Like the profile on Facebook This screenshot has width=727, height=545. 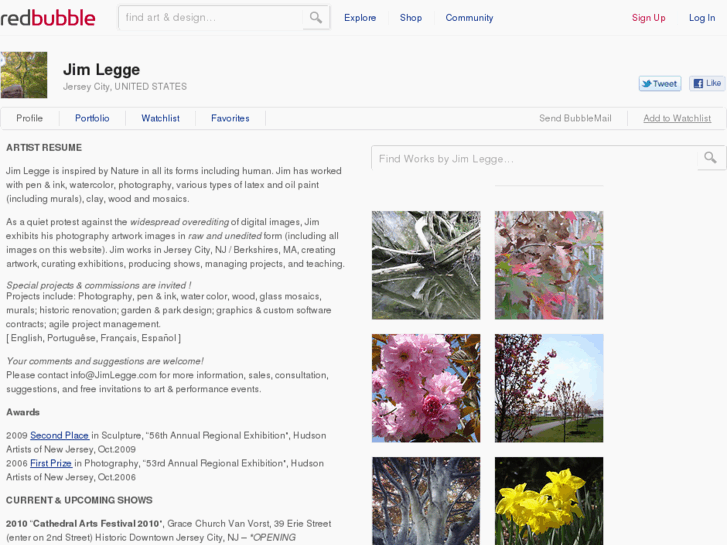coord(707,83)
